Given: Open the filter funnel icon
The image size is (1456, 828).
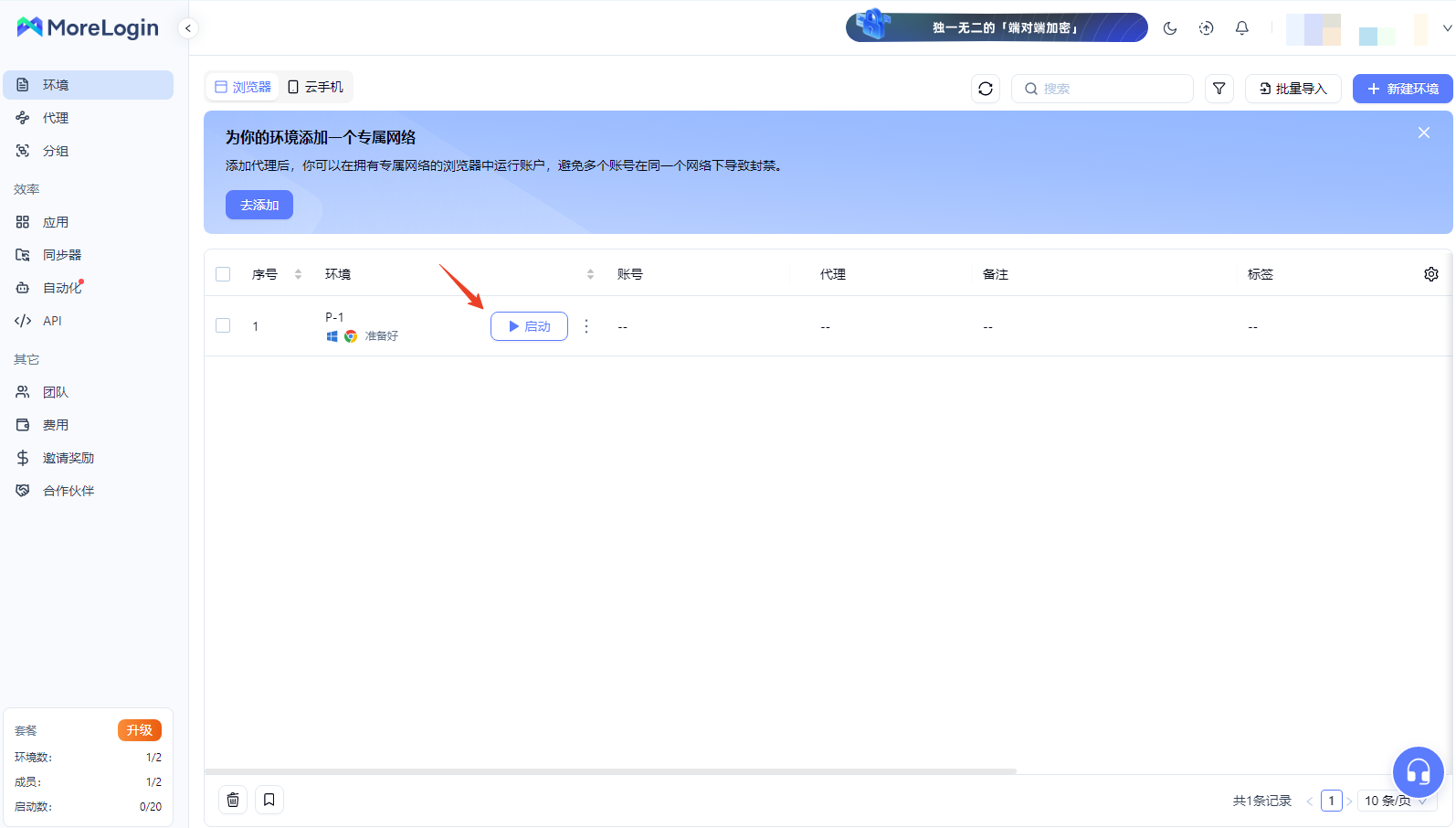Looking at the screenshot, I should click(1219, 89).
